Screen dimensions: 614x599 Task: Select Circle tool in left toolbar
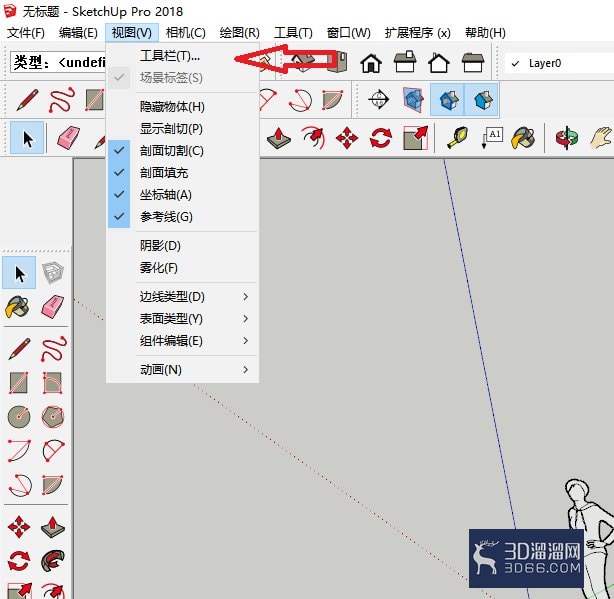[x=19, y=417]
